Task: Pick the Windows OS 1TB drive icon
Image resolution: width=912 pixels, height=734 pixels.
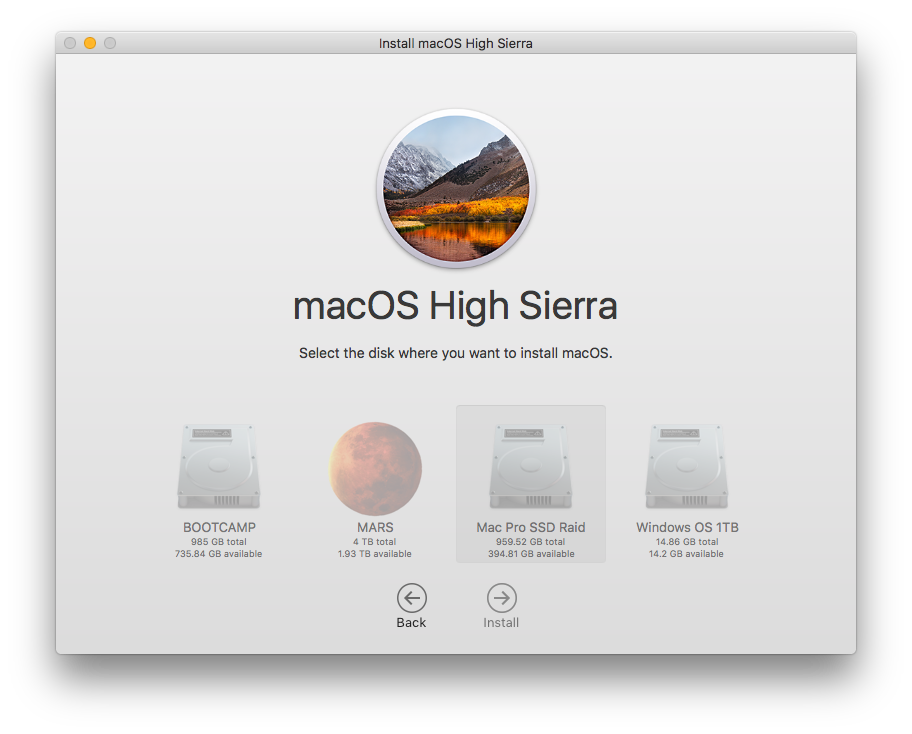Action: coord(686,467)
